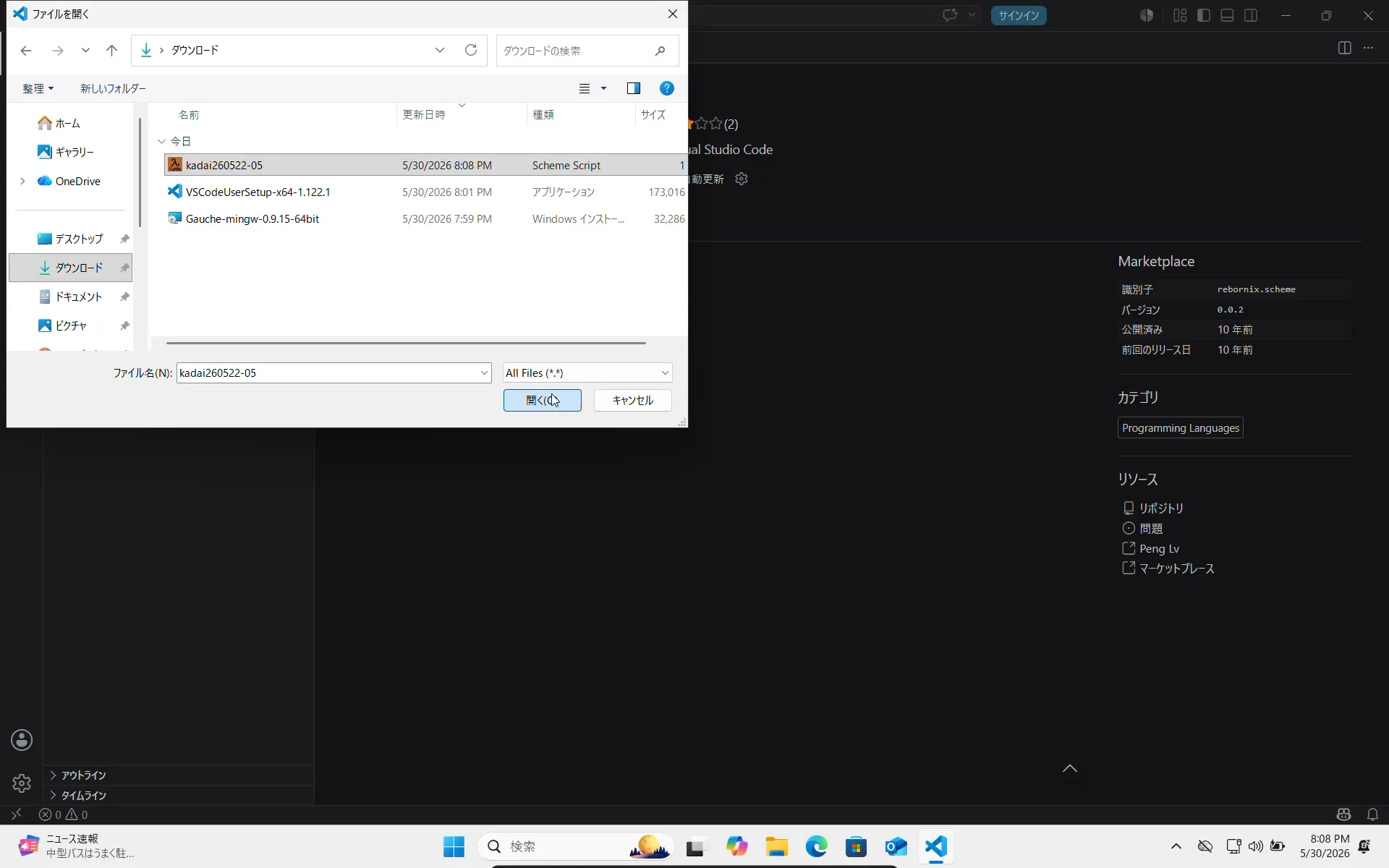Toggle VS Code secondary side bar
Screen dimensions: 1389x868
[1251, 15]
